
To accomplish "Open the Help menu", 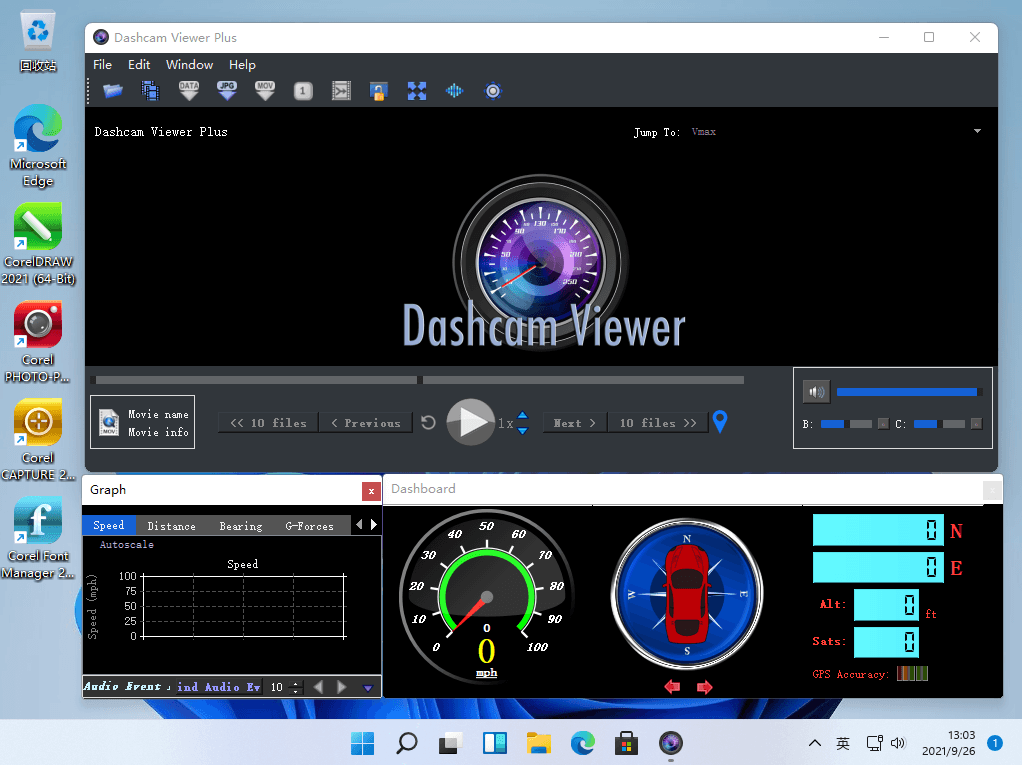I will 242,65.
